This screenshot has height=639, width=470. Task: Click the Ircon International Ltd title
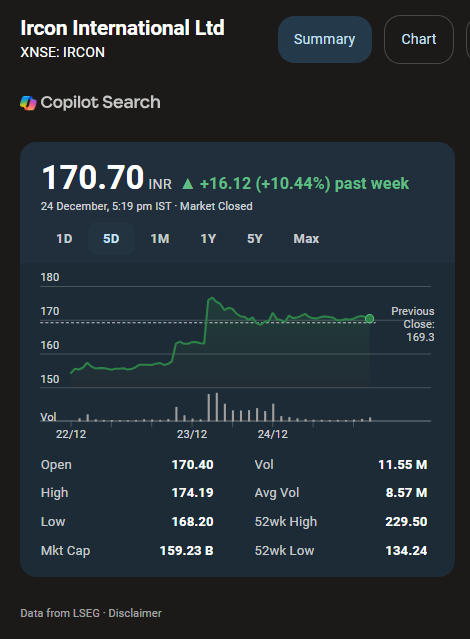pyautogui.click(x=122, y=28)
